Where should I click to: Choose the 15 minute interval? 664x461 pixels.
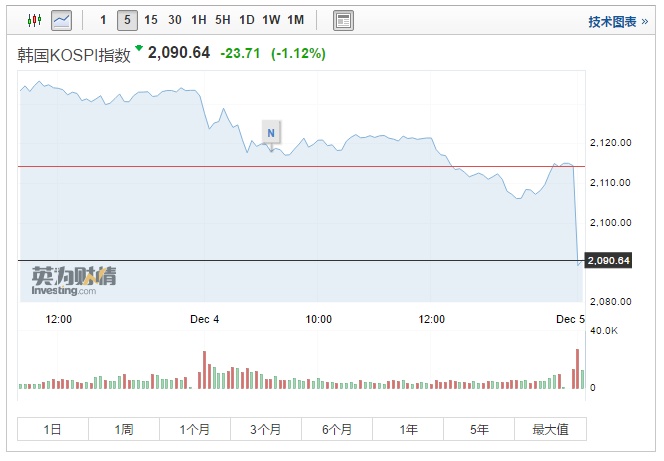(151, 20)
